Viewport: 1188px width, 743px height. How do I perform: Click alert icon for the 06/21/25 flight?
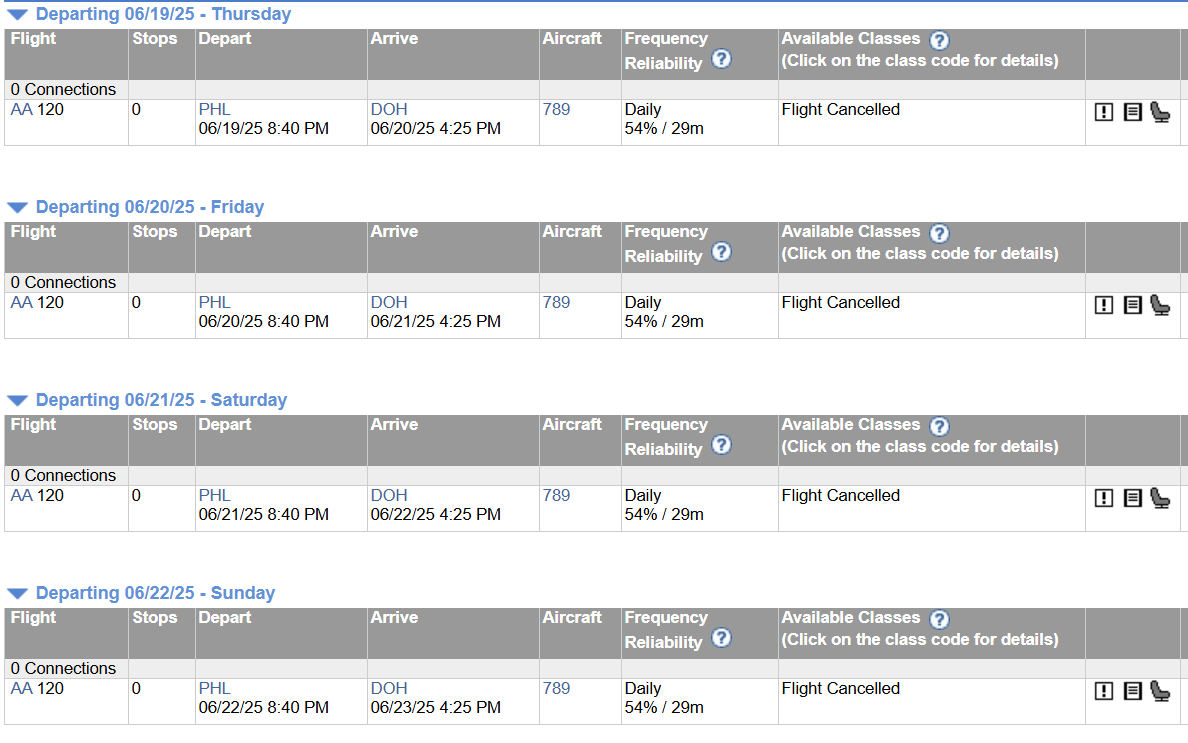pyautogui.click(x=1104, y=498)
